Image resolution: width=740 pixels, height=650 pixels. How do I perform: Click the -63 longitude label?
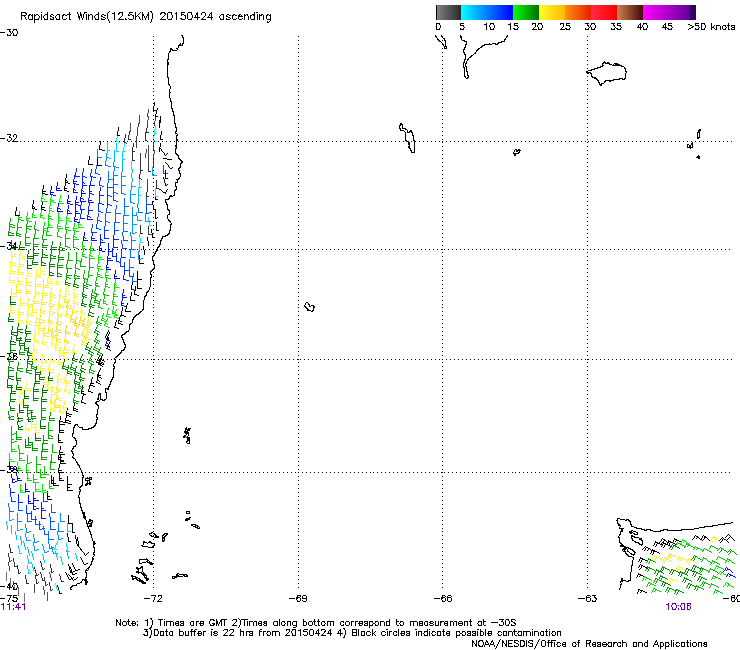[x=587, y=599]
